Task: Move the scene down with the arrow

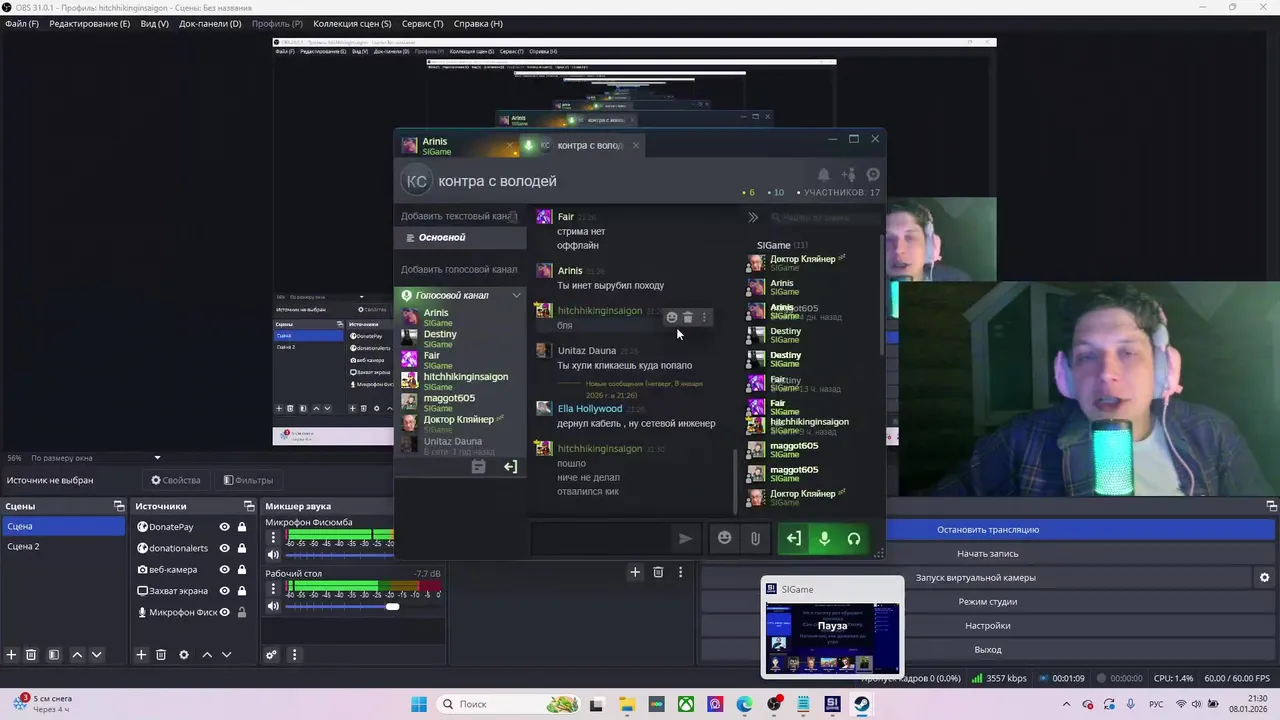Action: [96, 655]
